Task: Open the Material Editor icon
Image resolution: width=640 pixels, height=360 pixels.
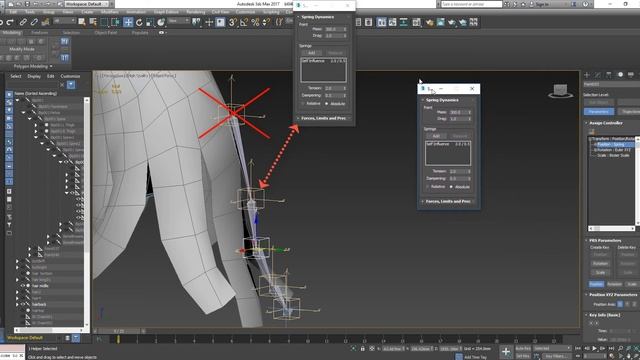Action: point(416,22)
